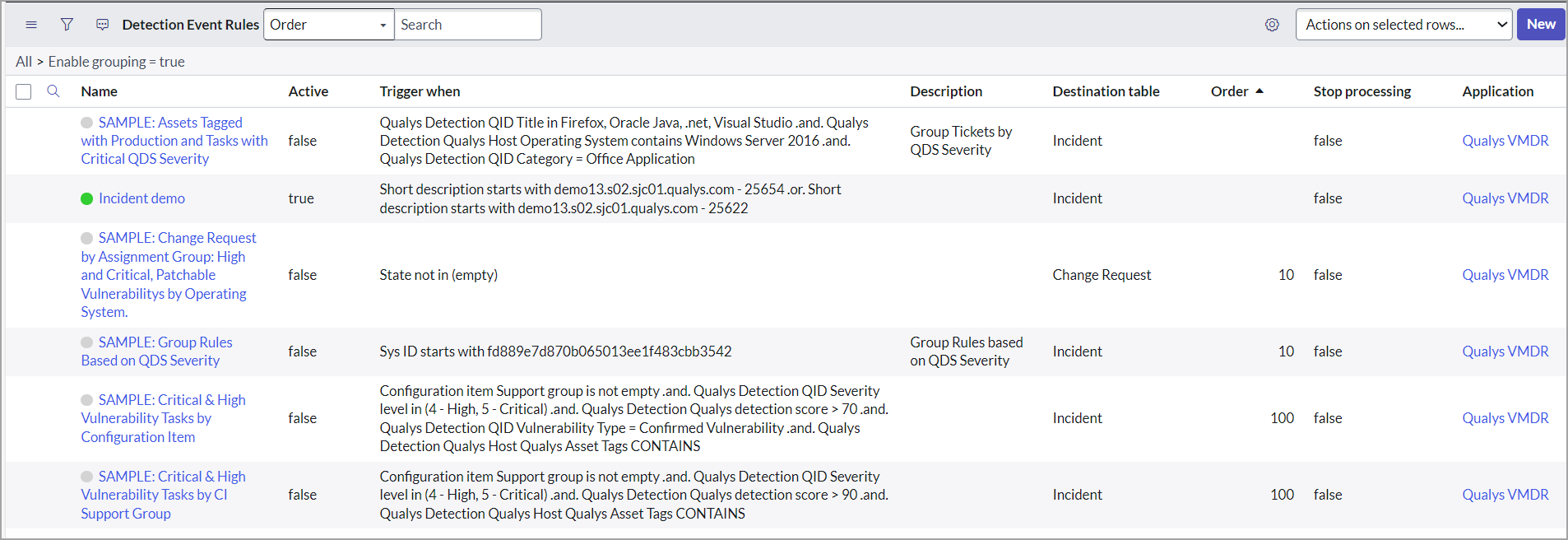Click Order value 10 in Change Request row
The height and width of the screenshot is (540, 1568).
(1286, 275)
